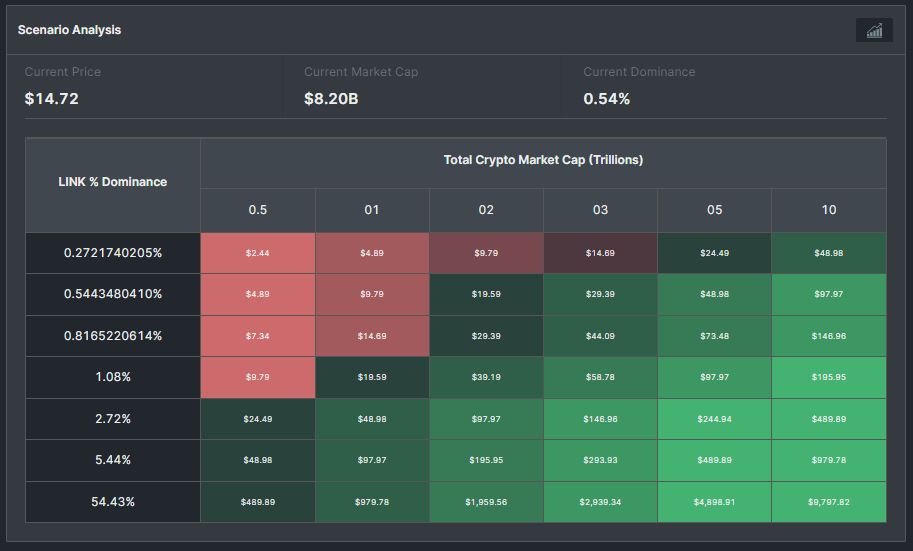Open the chart view icon in Scenario Analysis header

coord(874,30)
